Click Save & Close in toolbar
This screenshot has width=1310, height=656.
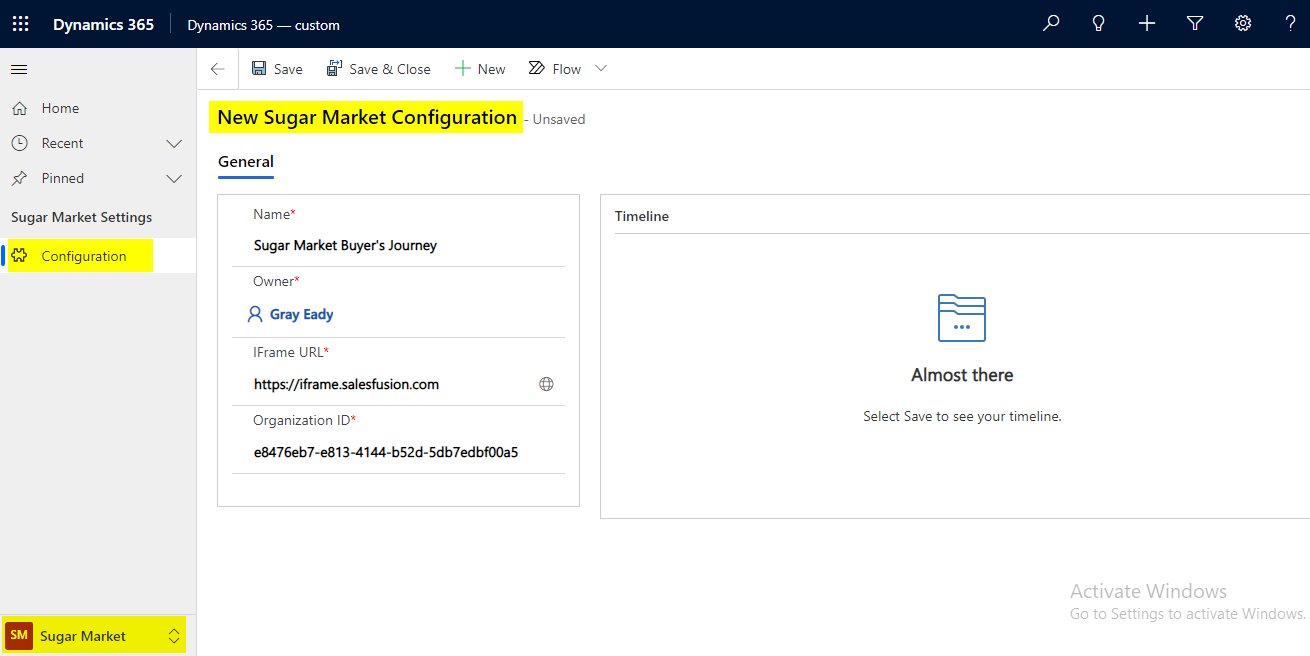[379, 69]
